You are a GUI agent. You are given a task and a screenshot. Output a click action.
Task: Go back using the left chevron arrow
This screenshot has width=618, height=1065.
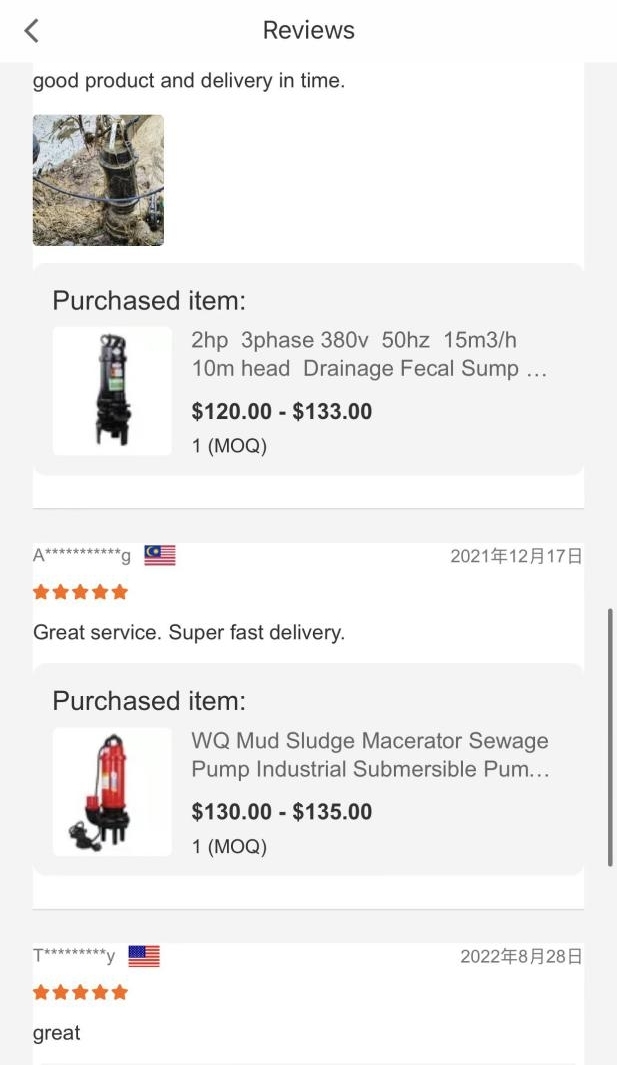point(31,31)
